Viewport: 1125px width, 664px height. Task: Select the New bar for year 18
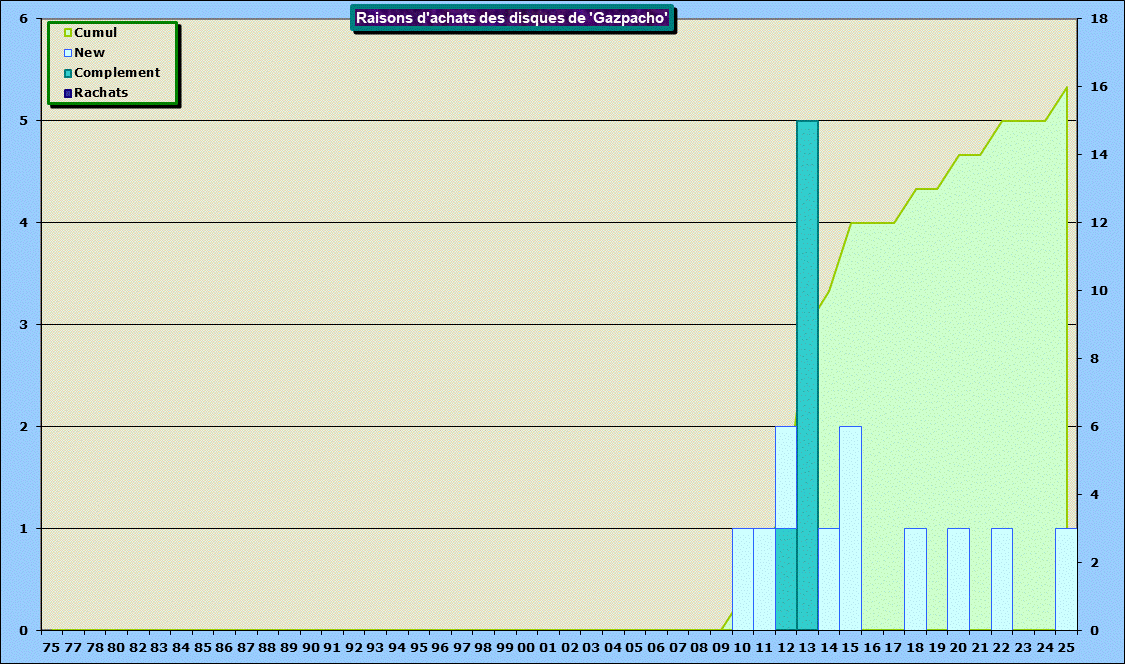[x=915, y=579]
